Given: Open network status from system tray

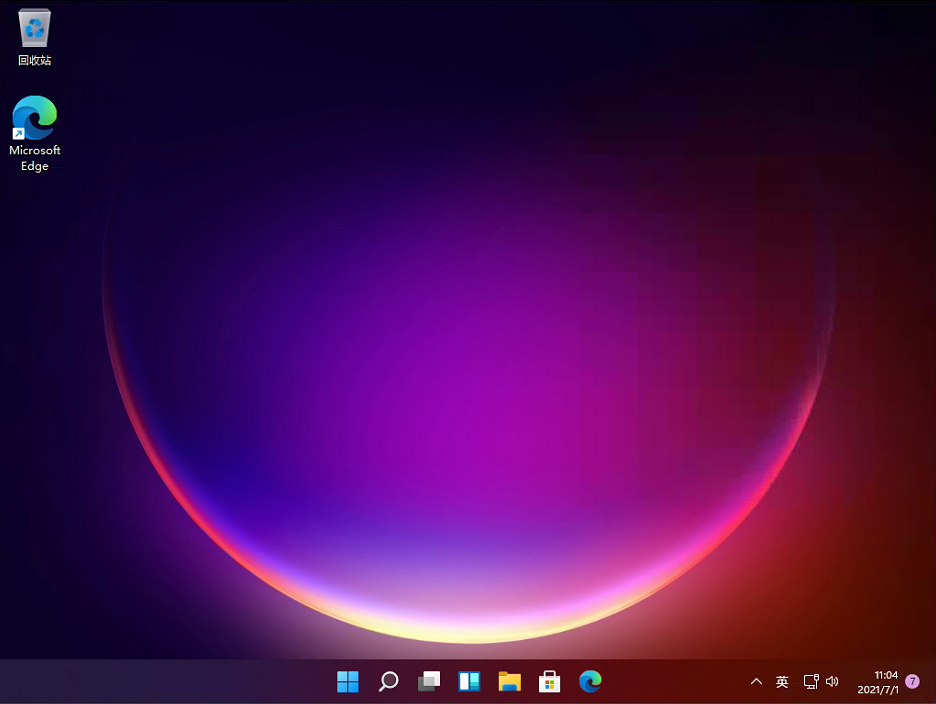Looking at the screenshot, I should click(x=811, y=682).
